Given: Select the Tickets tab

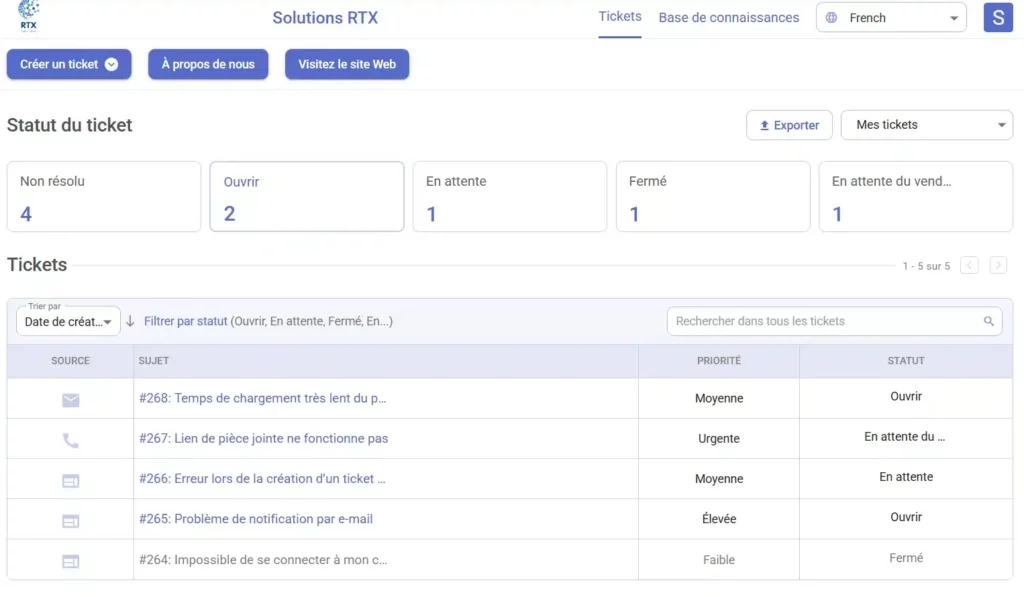Looking at the screenshot, I should (x=620, y=17).
